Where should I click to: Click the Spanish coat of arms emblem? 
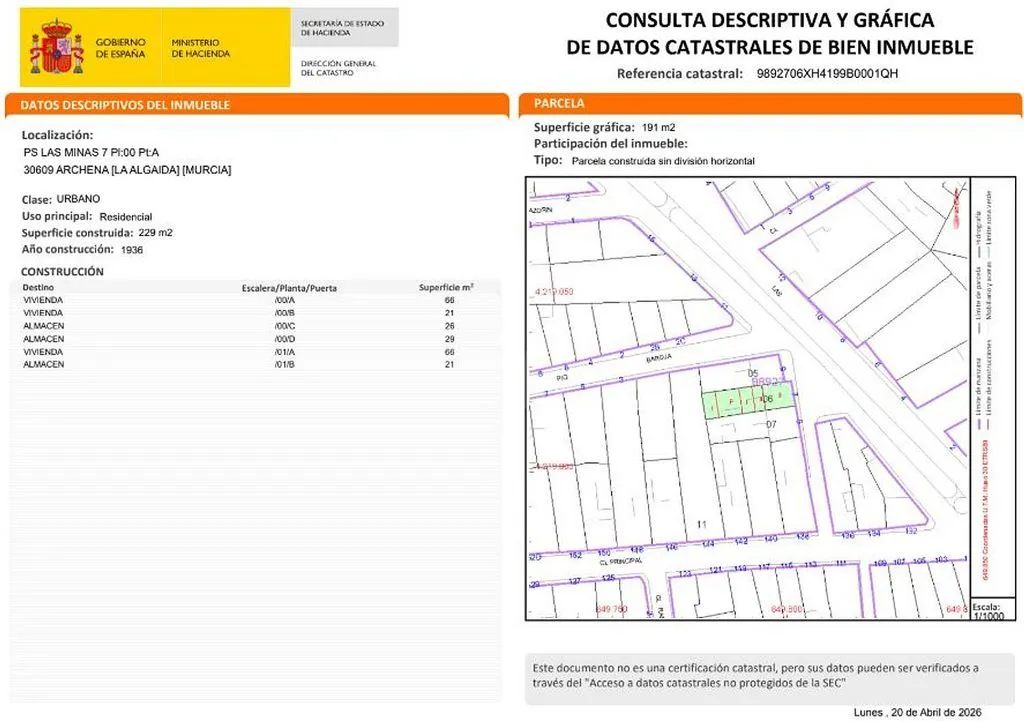click(57, 47)
